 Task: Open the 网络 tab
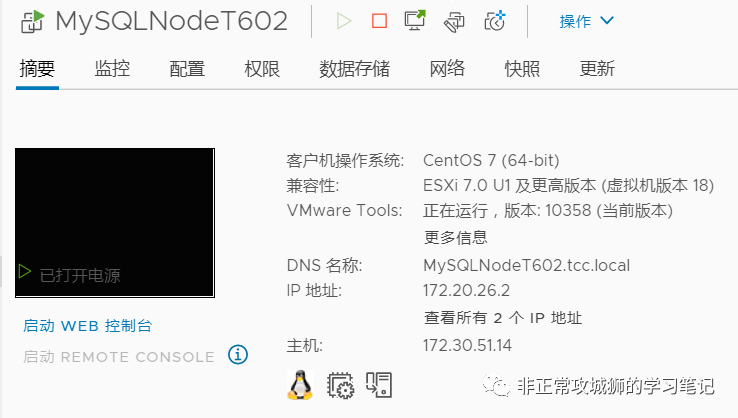point(447,69)
